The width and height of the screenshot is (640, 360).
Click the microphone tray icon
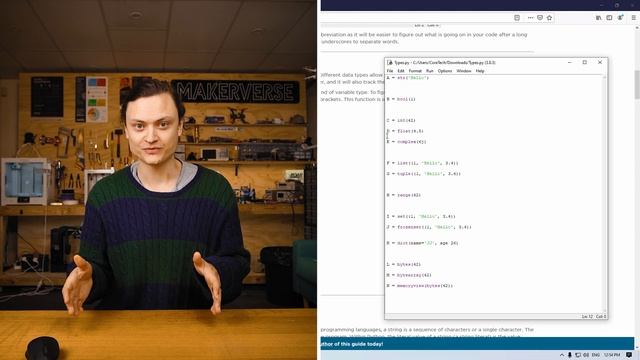click(570, 355)
